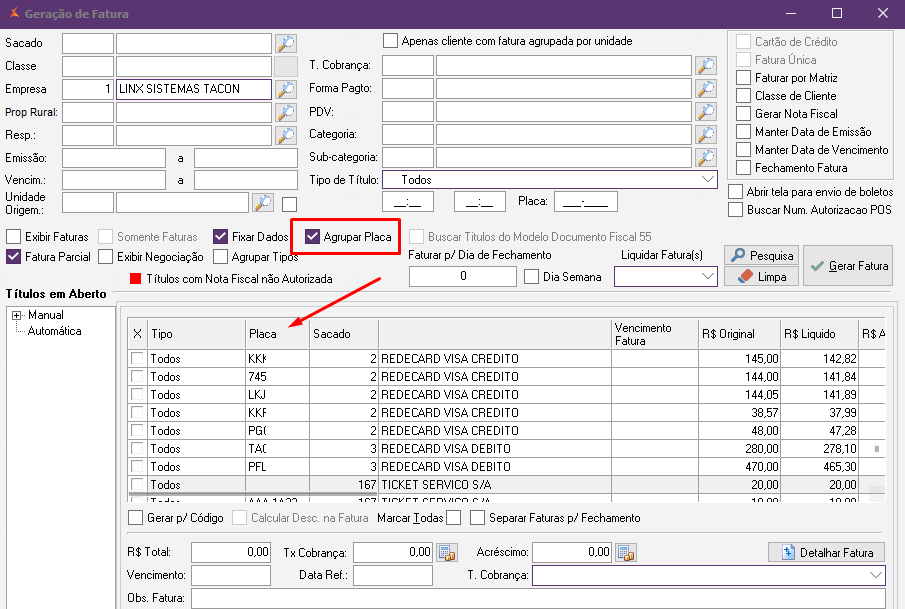This screenshot has width=905, height=609.
Task: Enable Separar Faturas p/ Fechamento
Action: (x=477, y=518)
